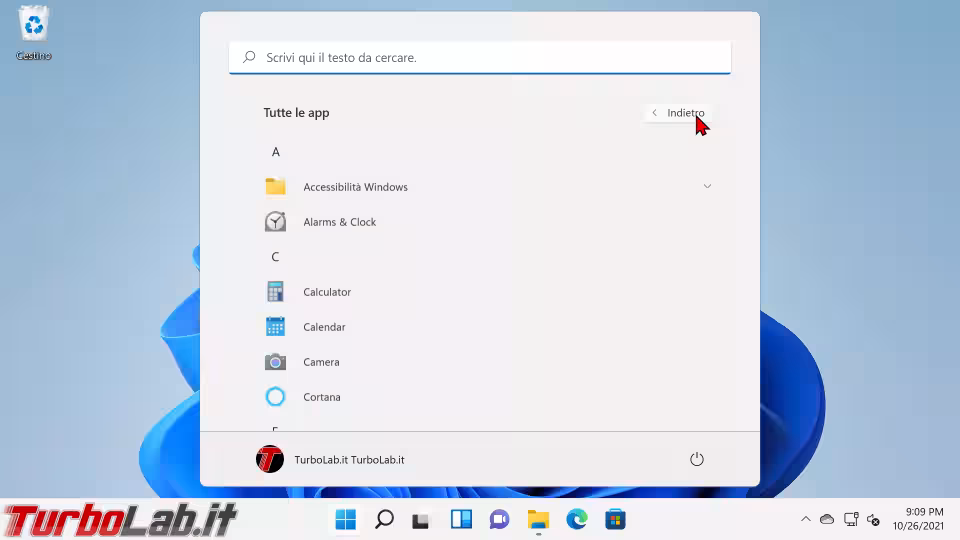Open Cortana from the app list
This screenshot has height=540, width=960.
click(x=321, y=397)
